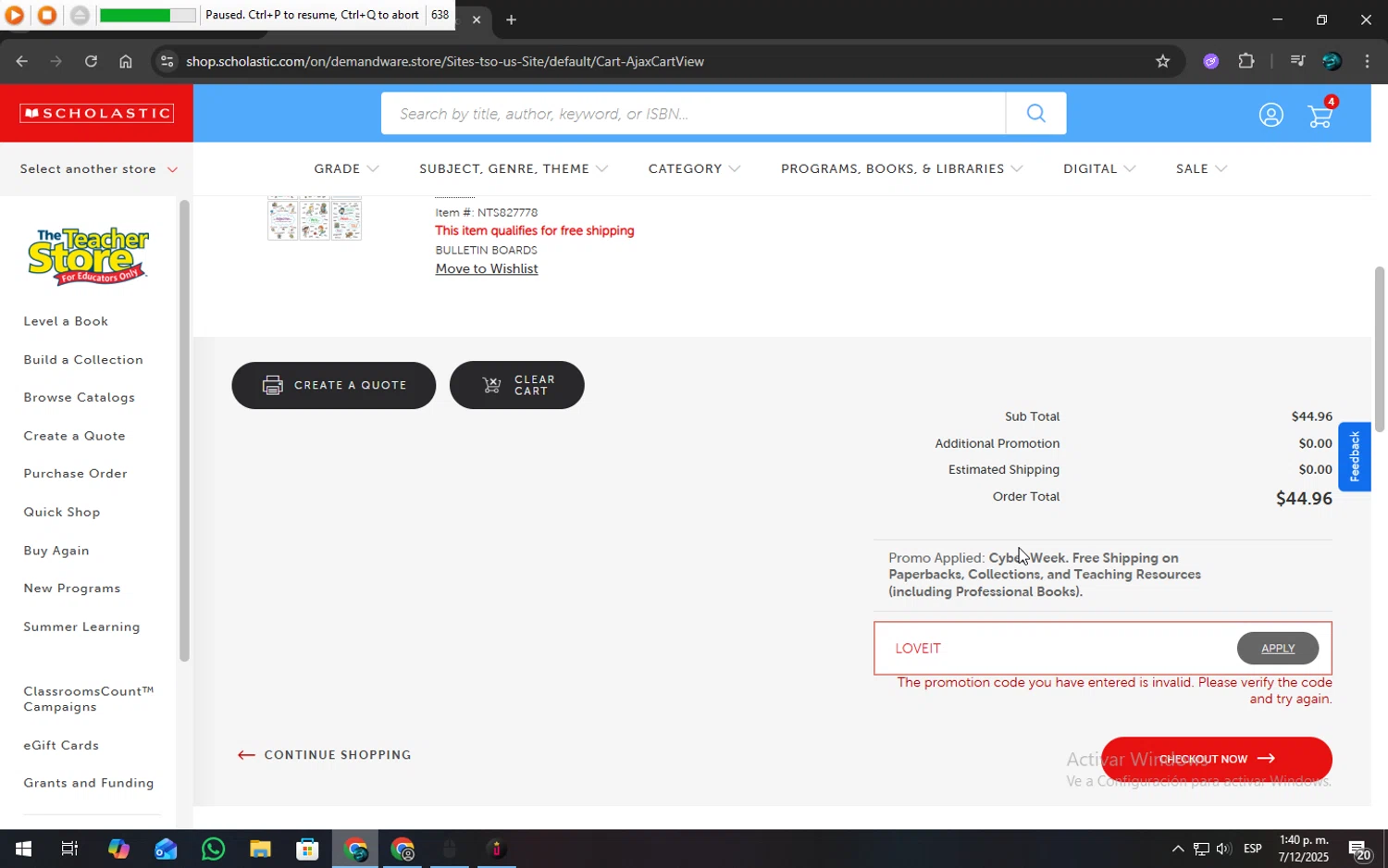Image resolution: width=1388 pixels, height=868 pixels.
Task: Open Microsoft Store from the taskbar
Action: [x=307, y=849]
